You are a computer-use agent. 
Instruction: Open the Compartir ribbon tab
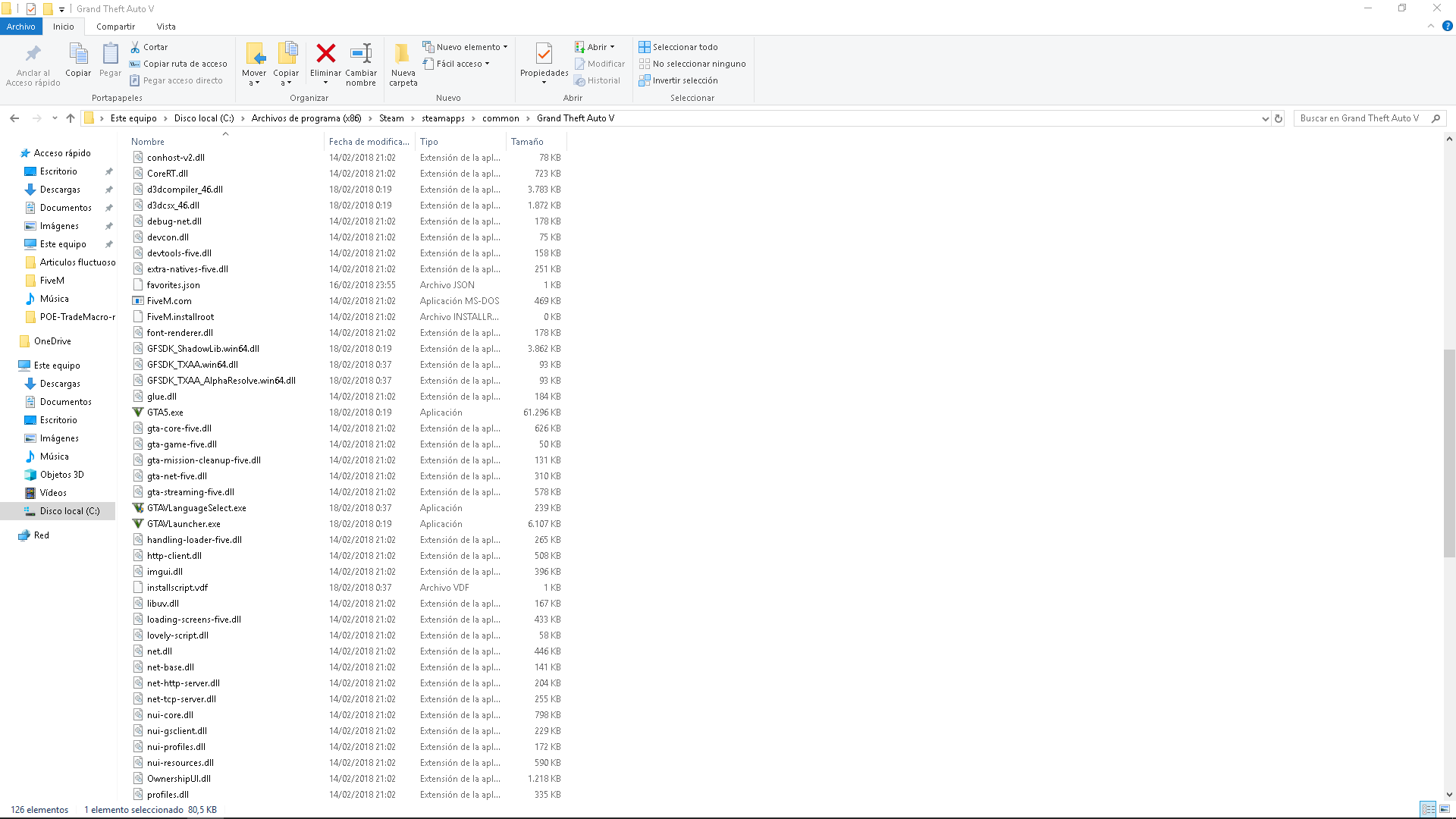pos(115,27)
